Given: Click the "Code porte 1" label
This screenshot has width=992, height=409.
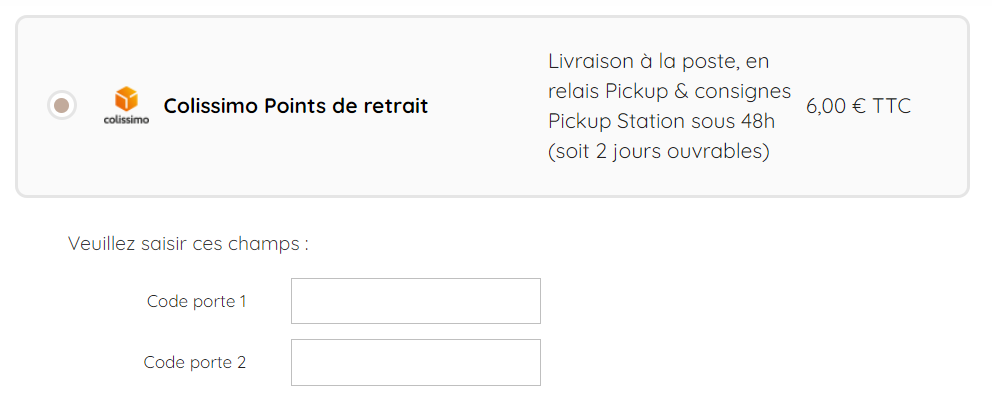Looking at the screenshot, I should [x=196, y=301].
